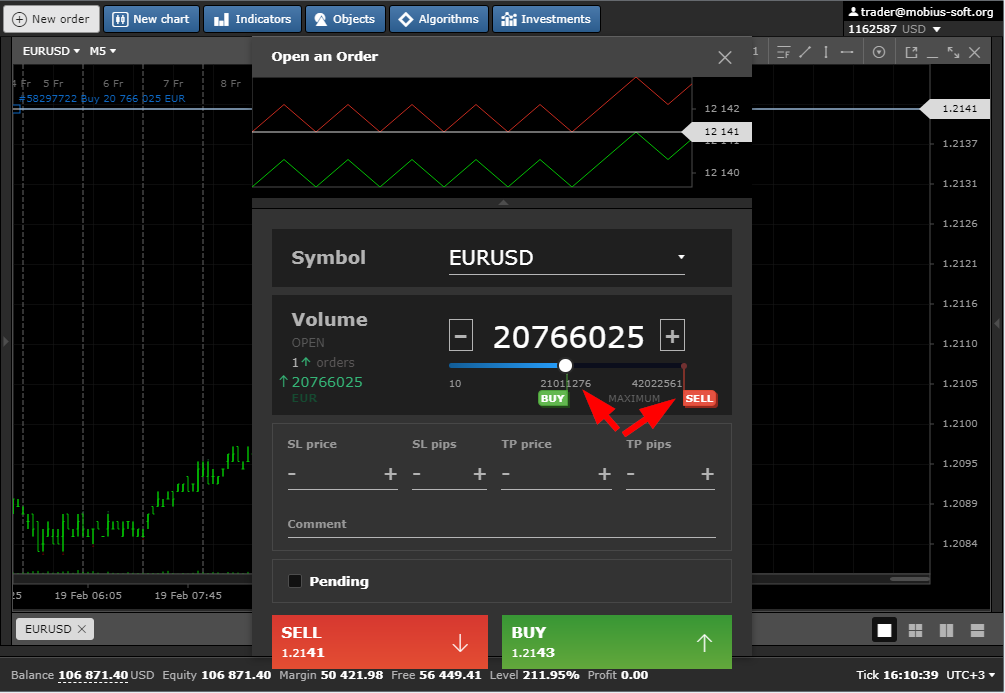
Task: Click the Equity 106 871.40 status value
Action: click(236, 675)
